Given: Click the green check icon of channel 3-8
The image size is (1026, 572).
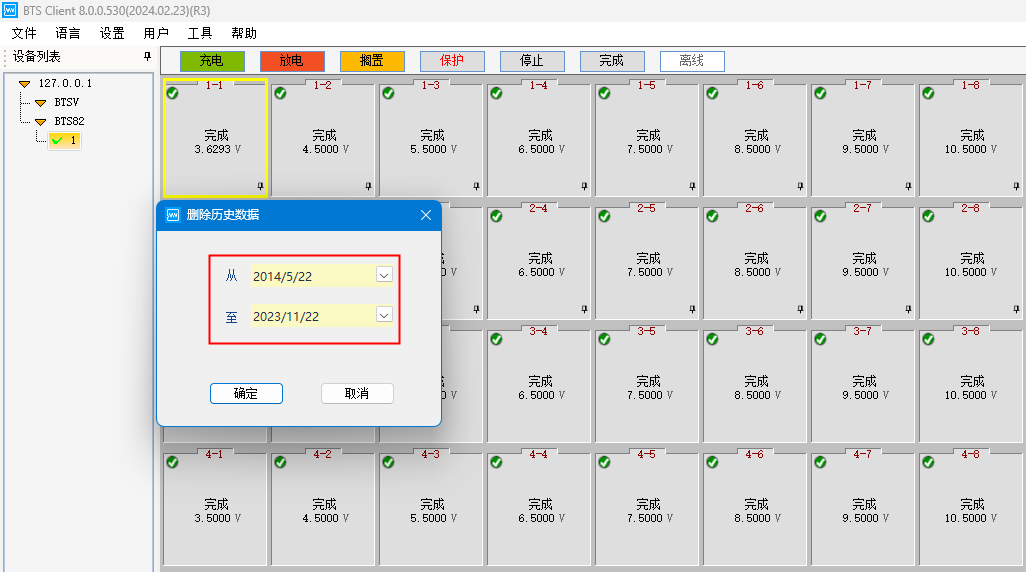Looking at the screenshot, I should click(x=928, y=340).
